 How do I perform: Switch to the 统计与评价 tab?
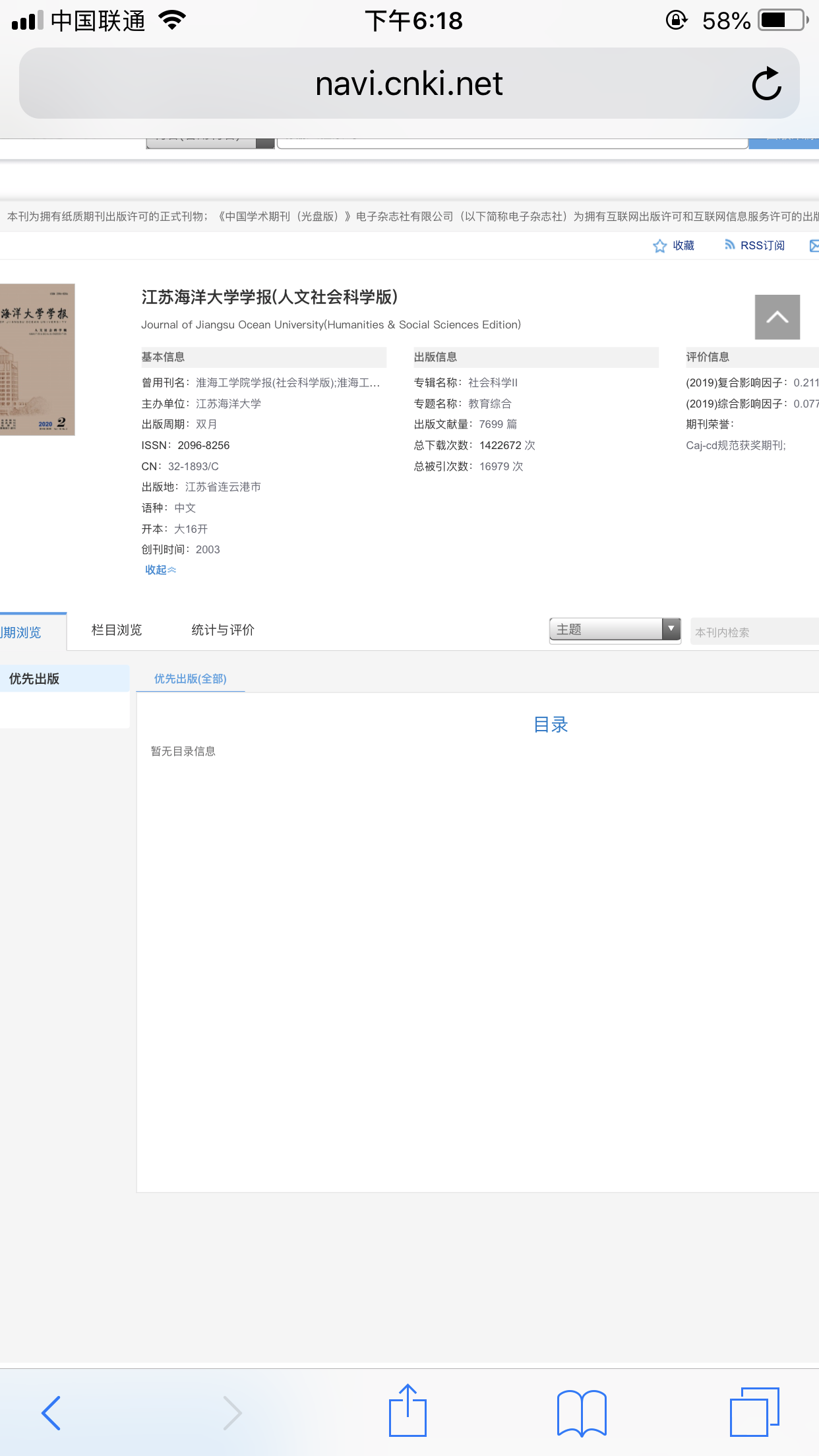point(223,630)
